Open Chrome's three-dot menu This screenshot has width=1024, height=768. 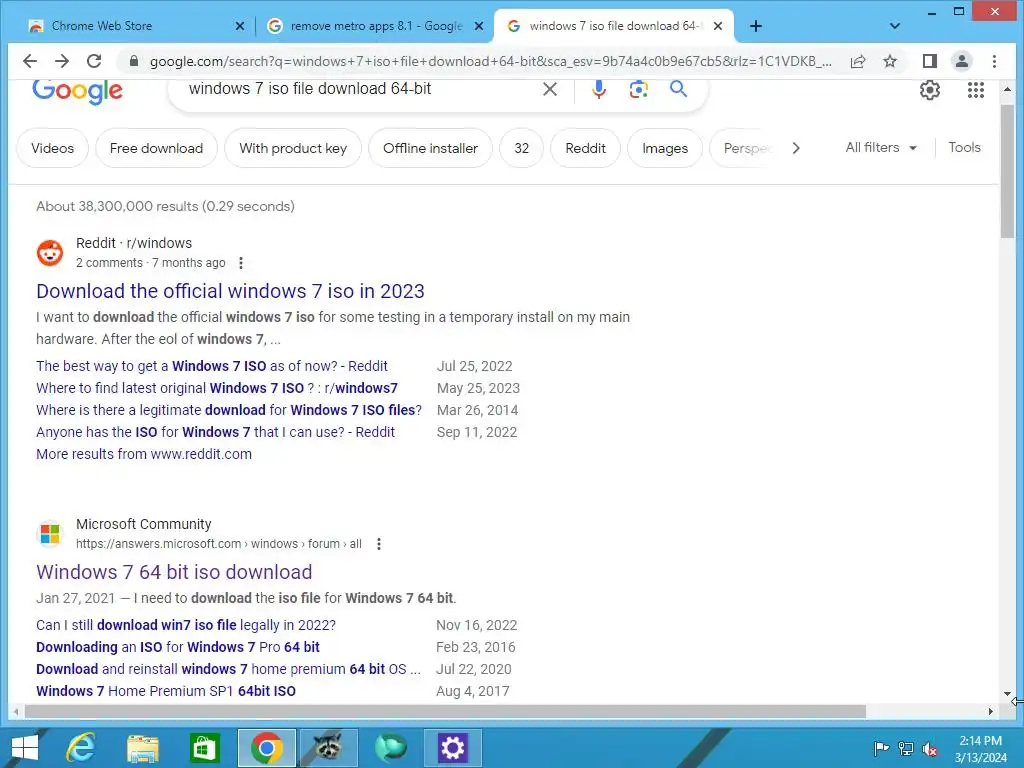click(x=994, y=61)
